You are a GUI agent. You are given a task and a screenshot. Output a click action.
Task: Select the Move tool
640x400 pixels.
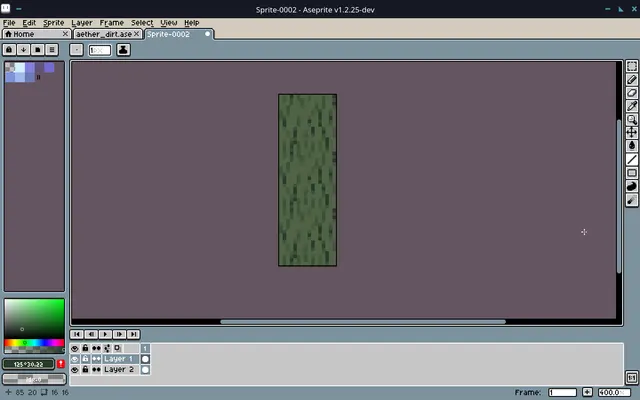(x=632, y=133)
